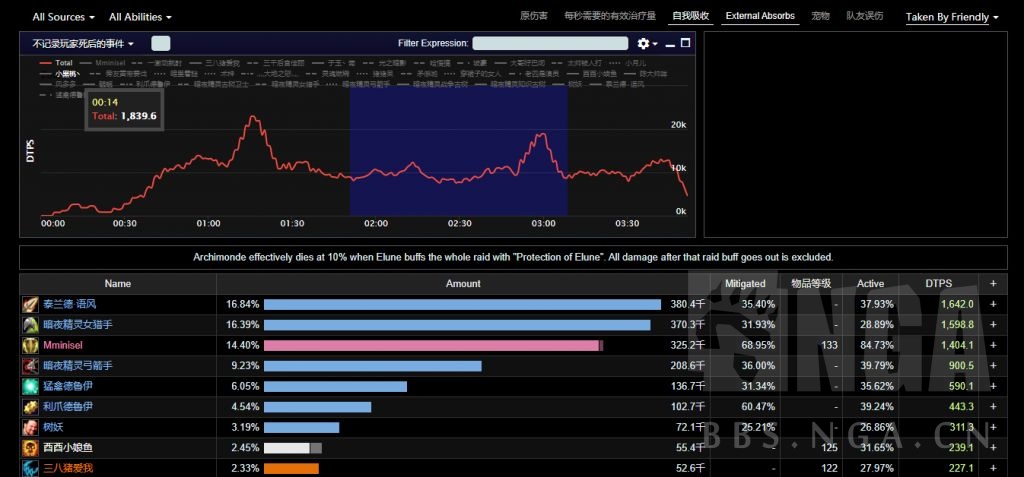1024x477 pixels.
Task: Expand the Mminisel row with its plus
Action: coord(993,345)
